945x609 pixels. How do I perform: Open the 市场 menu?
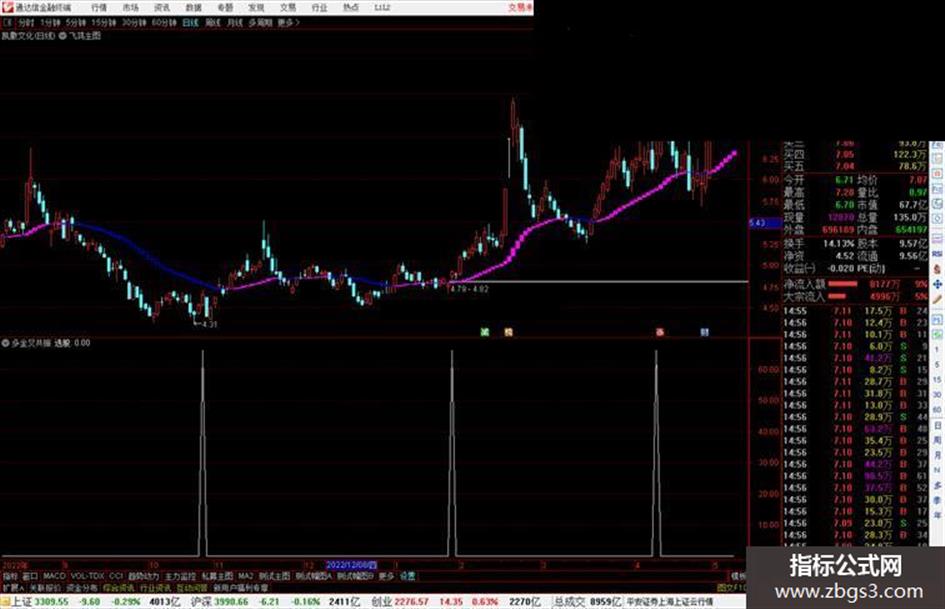(130, 8)
